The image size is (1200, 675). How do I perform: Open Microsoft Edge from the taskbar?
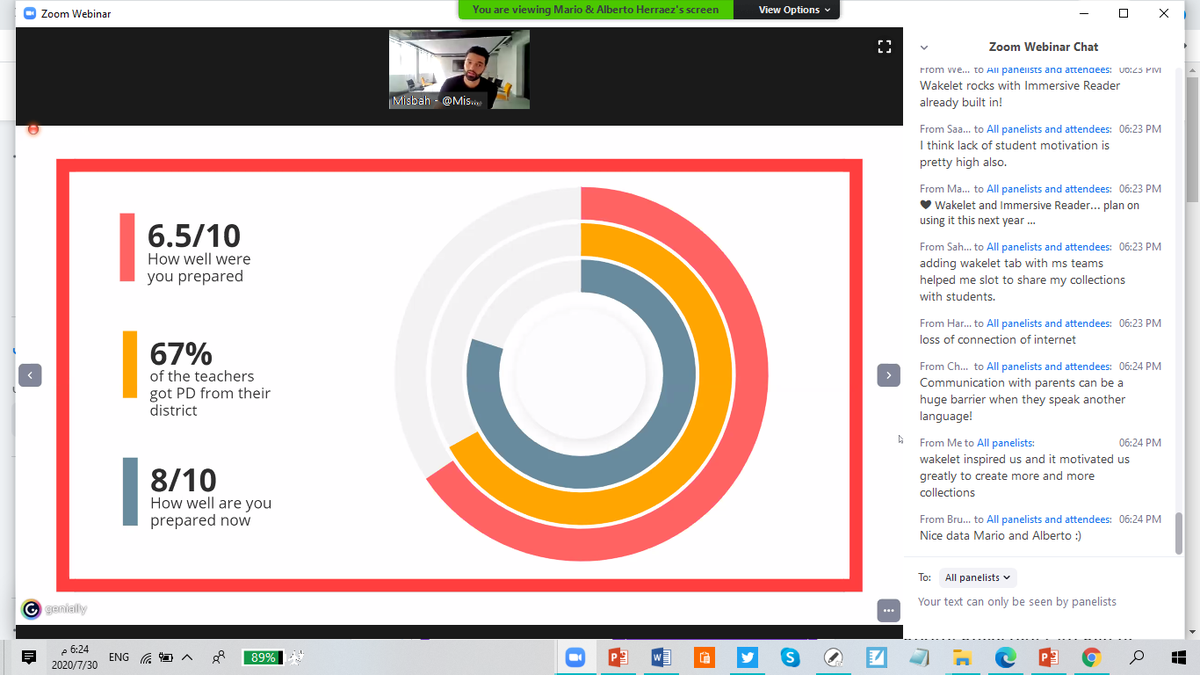click(1005, 657)
